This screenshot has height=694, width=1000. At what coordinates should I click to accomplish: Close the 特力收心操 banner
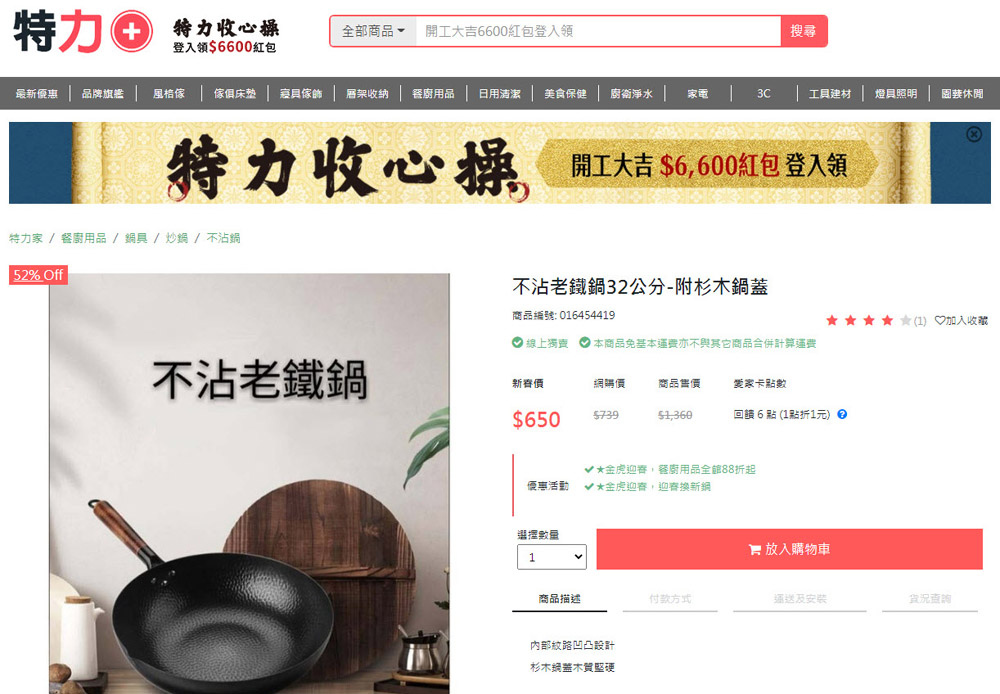pos(973,134)
